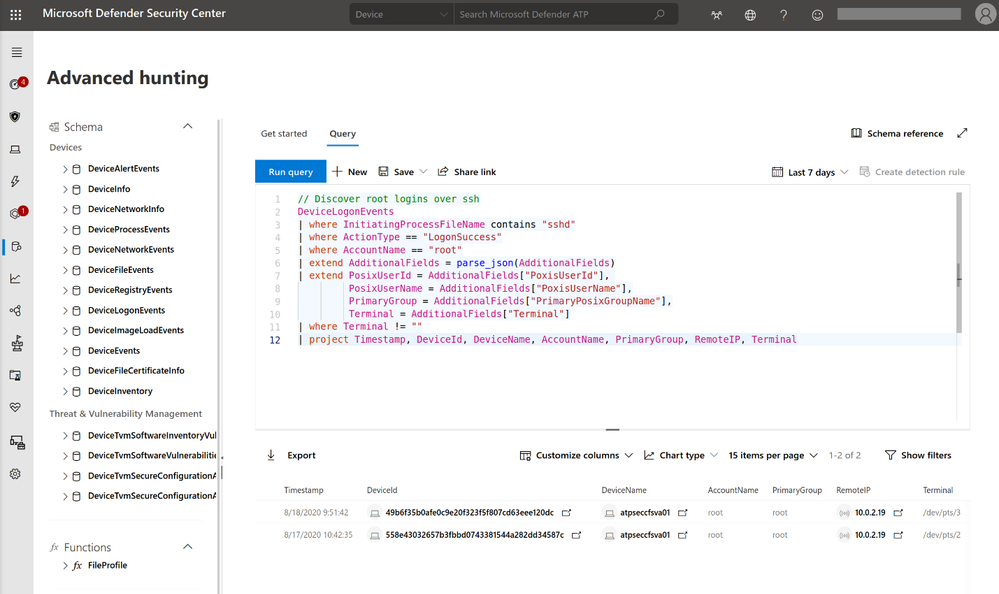Image resolution: width=999 pixels, height=594 pixels.
Task: Open the shield Incidents icon in sidebar
Action: (x=15, y=116)
